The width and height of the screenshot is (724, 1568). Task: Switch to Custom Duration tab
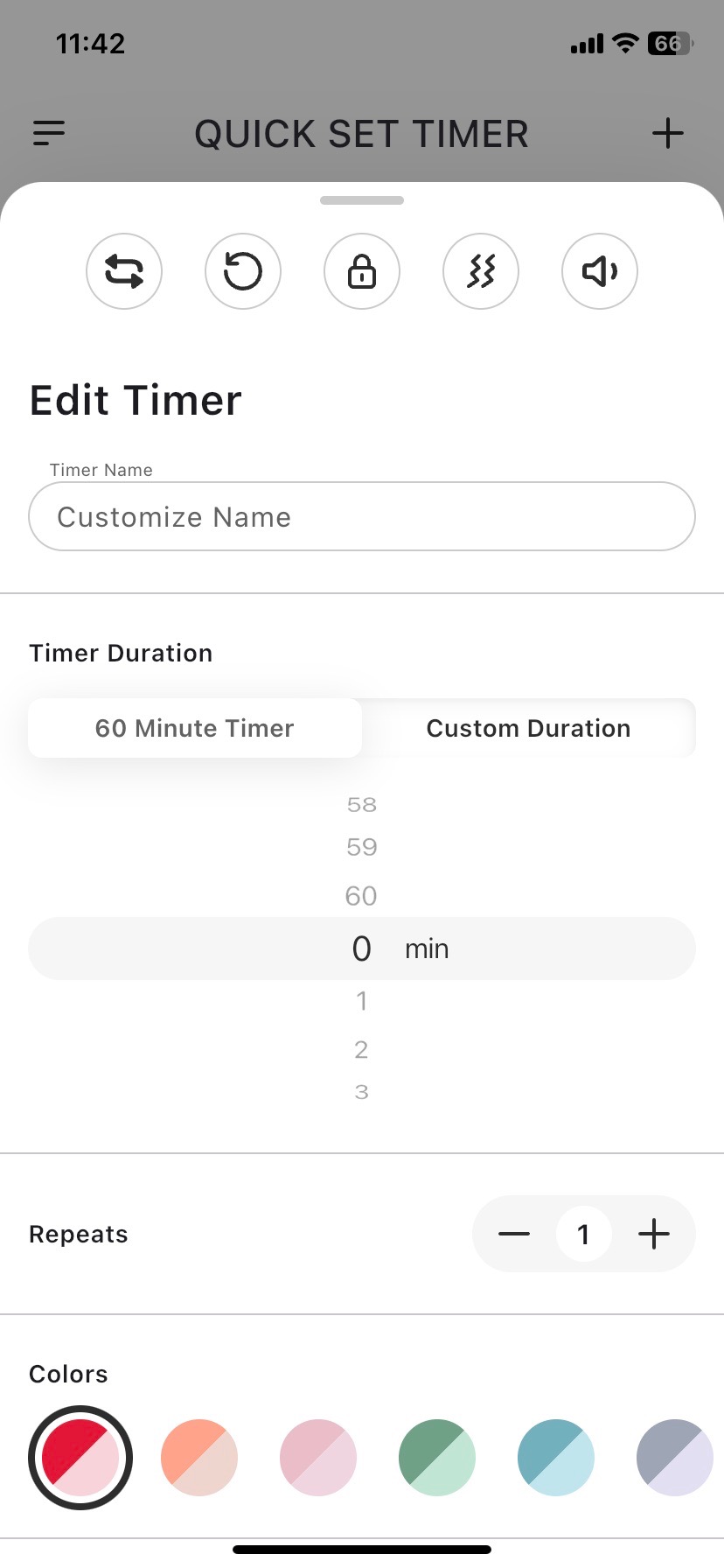(x=529, y=728)
